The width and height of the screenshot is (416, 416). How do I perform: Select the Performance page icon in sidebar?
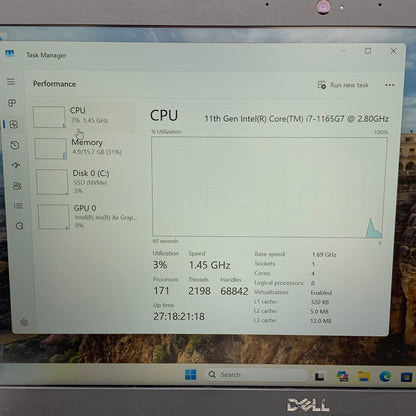pos(14,125)
